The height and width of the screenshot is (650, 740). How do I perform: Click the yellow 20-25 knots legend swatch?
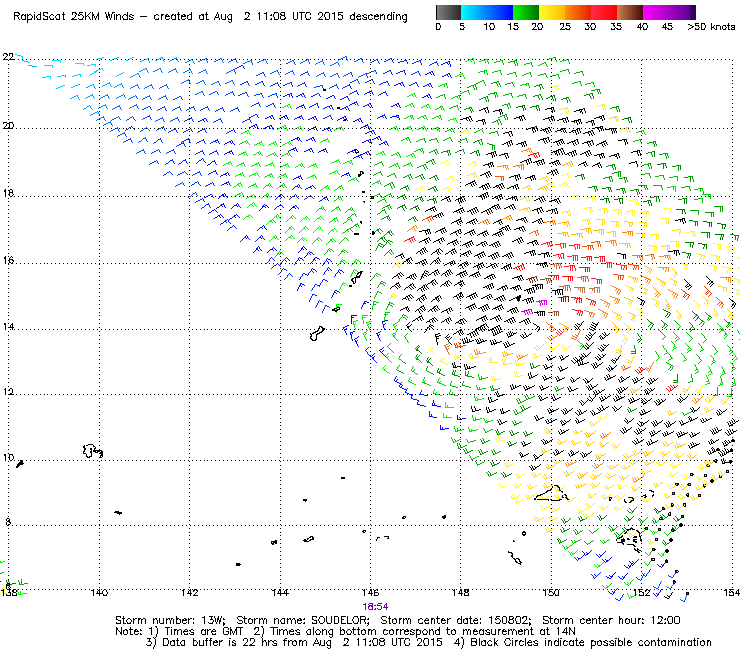pyautogui.click(x=552, y=12)
